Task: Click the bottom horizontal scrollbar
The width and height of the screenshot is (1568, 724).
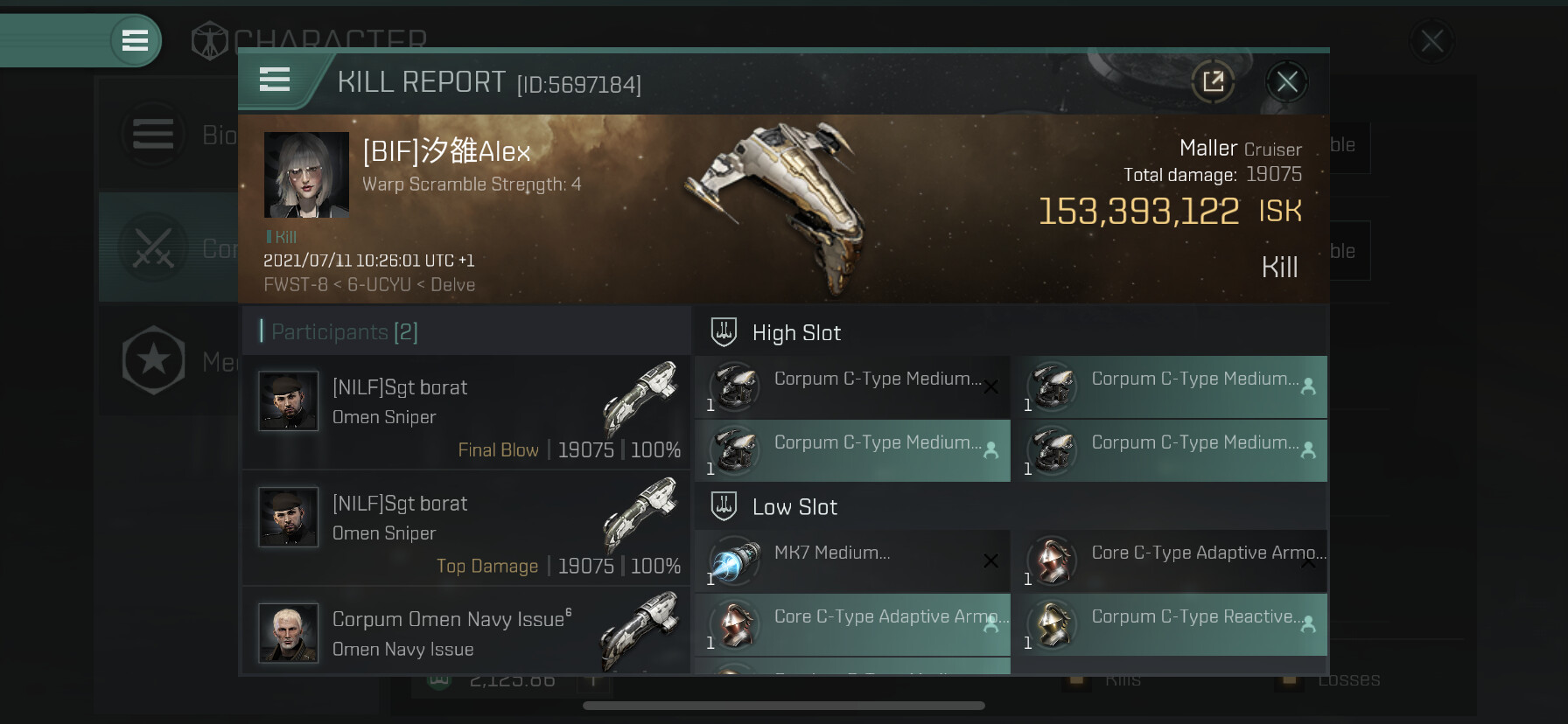Action: (784, 706)
